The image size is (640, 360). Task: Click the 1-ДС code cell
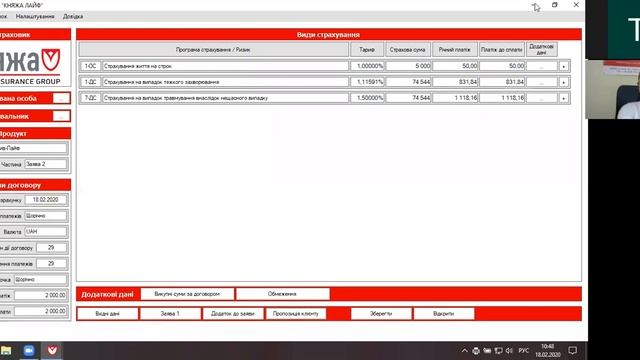[x=90, y=82]
